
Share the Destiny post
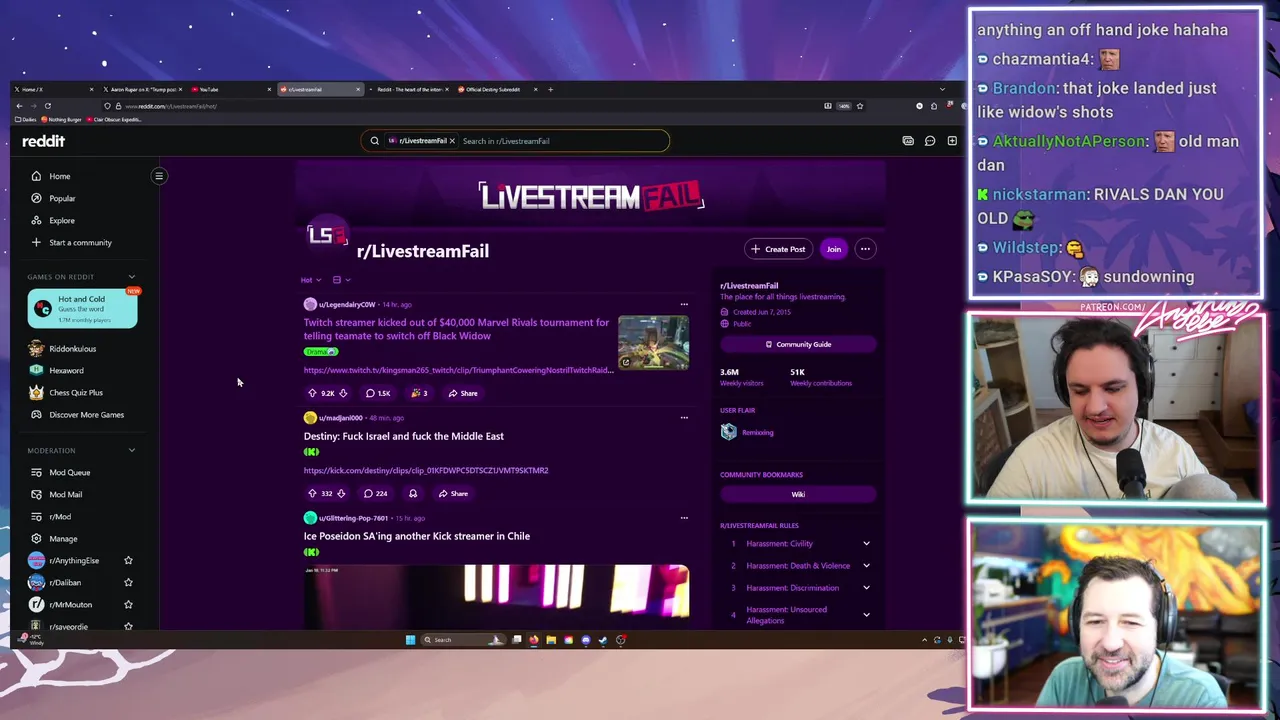pos(453,493)
